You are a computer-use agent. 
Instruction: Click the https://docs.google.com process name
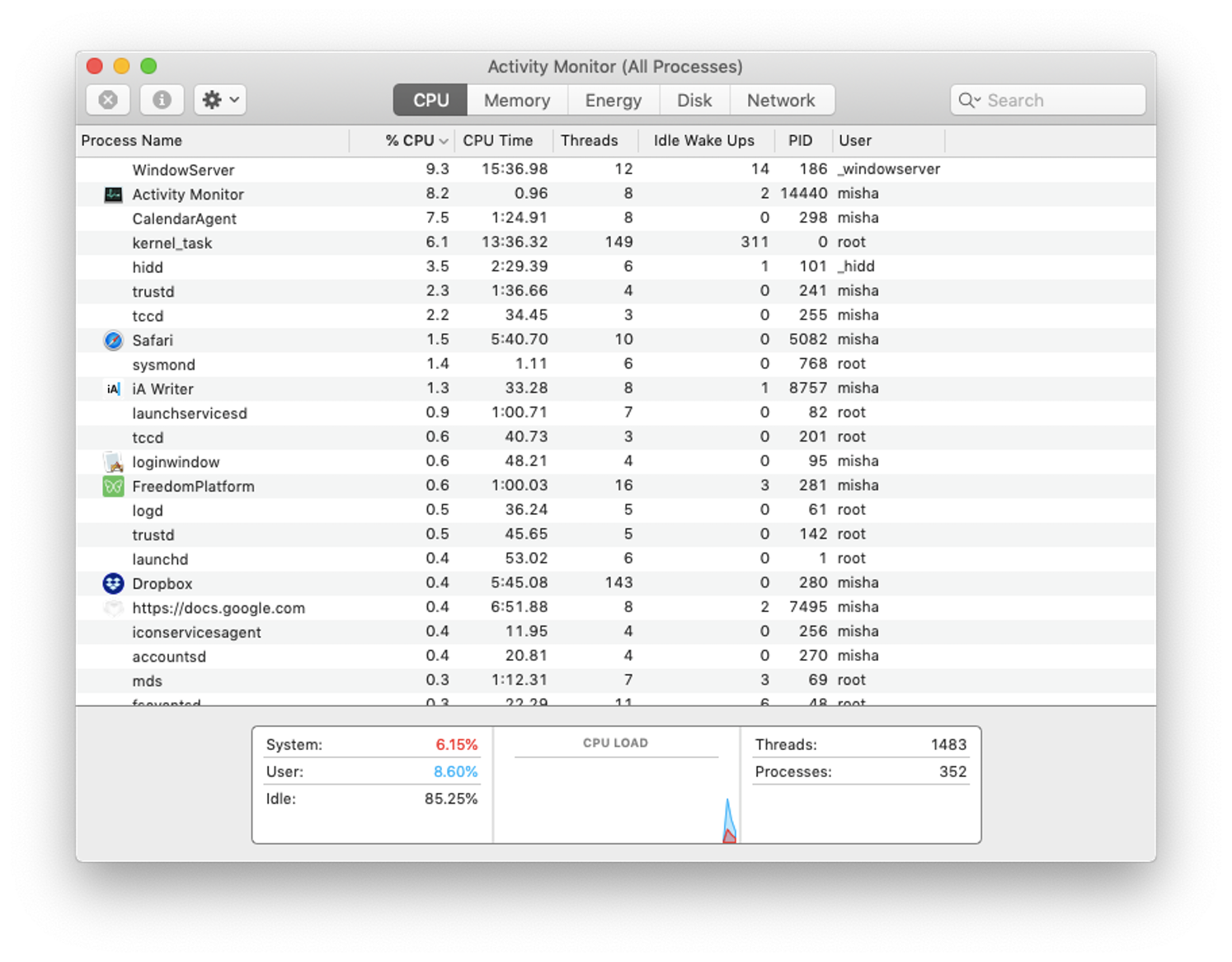coord(219,608)
